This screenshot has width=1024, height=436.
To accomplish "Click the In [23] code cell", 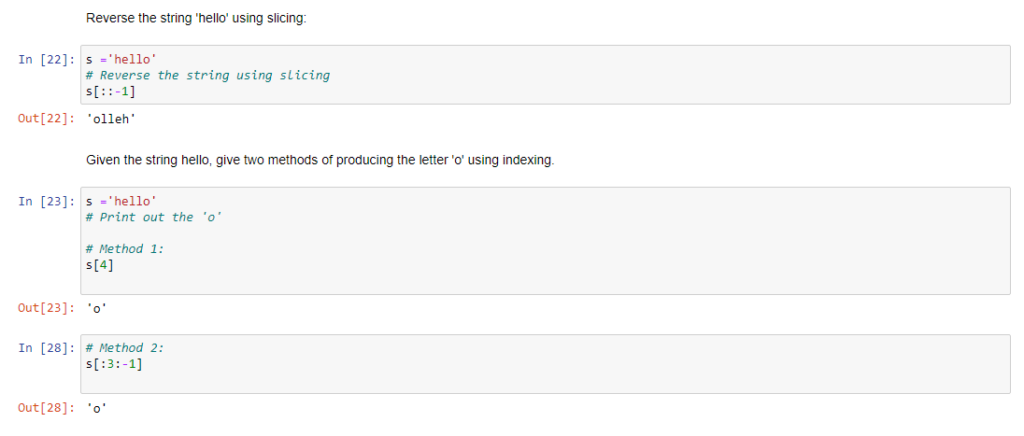I will point(545,241).
